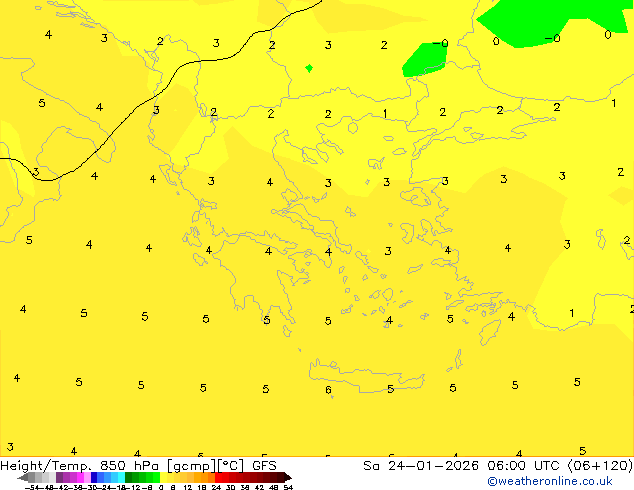Click the '[°C]' unit label in the title
Viewport: 634px width, 490px height.
pyautogui.click(x=231, y=466)
